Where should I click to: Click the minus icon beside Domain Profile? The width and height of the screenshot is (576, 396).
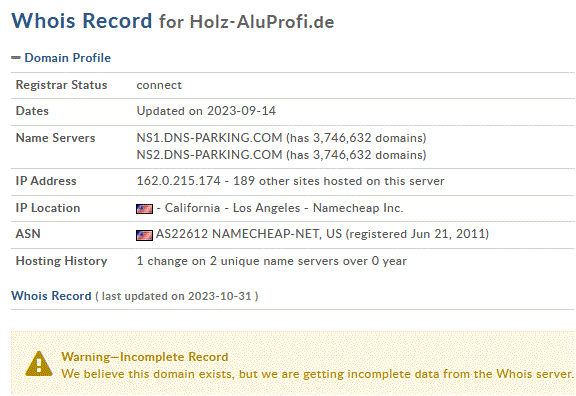pyautogui.click(x=15, y=57)
